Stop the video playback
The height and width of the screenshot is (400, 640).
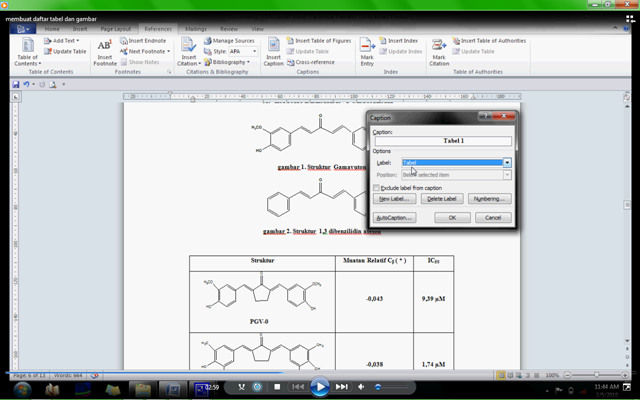click(x=277, y=387)
